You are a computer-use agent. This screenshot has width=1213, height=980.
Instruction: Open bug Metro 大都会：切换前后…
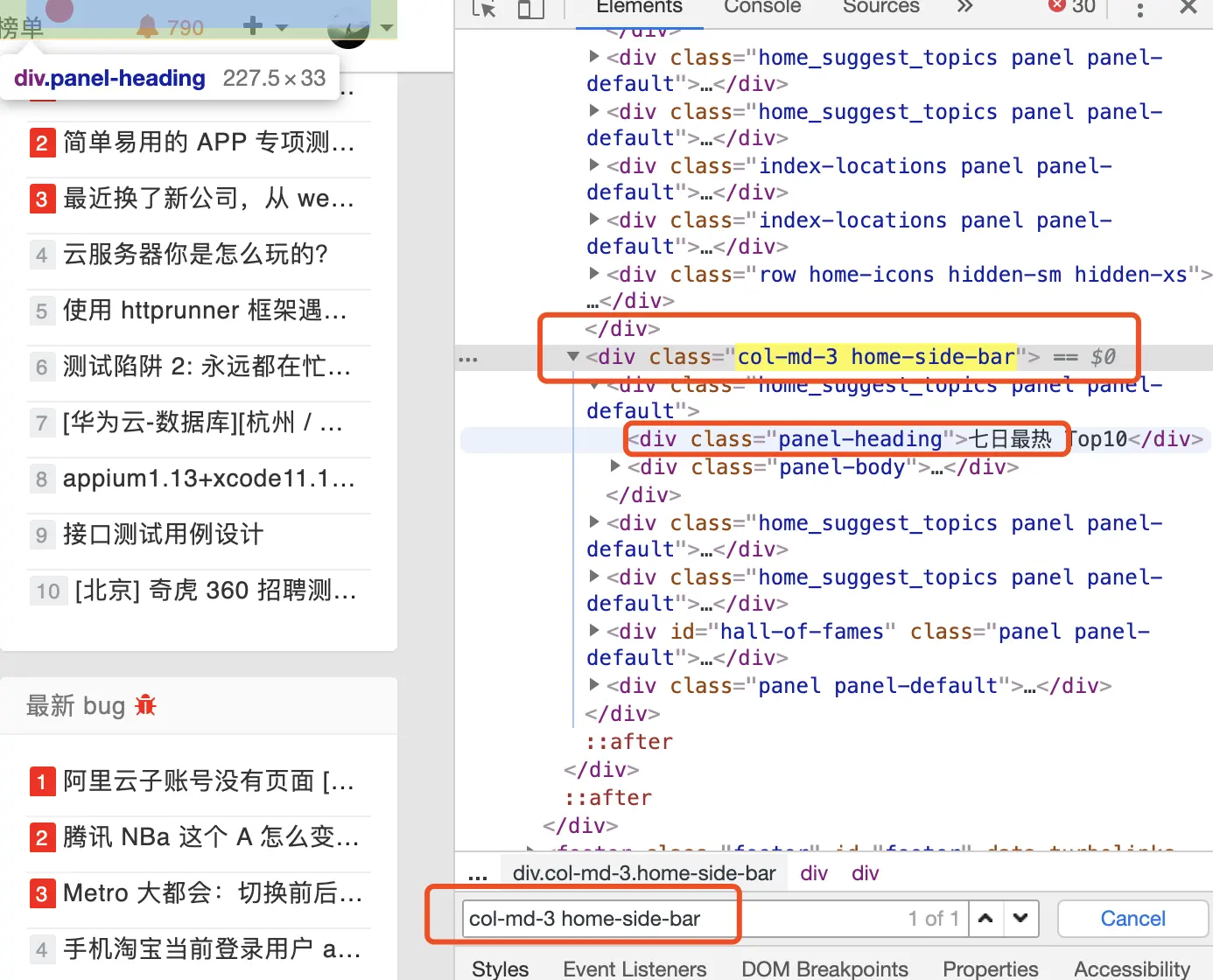click(x=213, y=892)
